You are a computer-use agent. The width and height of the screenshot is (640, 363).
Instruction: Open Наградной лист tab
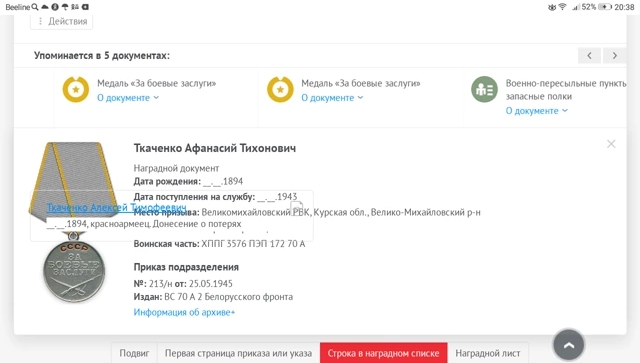tap(488, 353)
